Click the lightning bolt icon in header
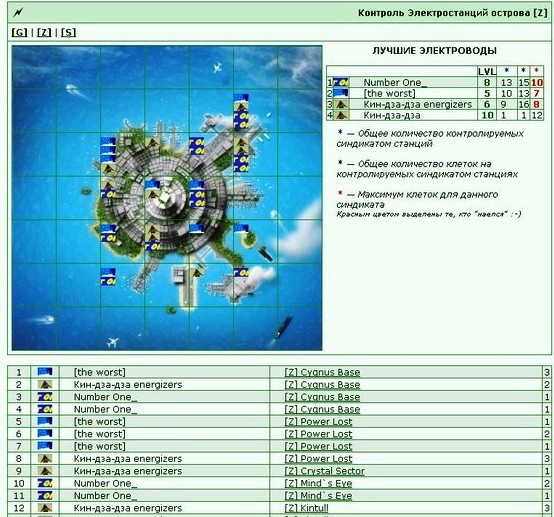Viewport: 554px width, 517px height. click(18, 13)
